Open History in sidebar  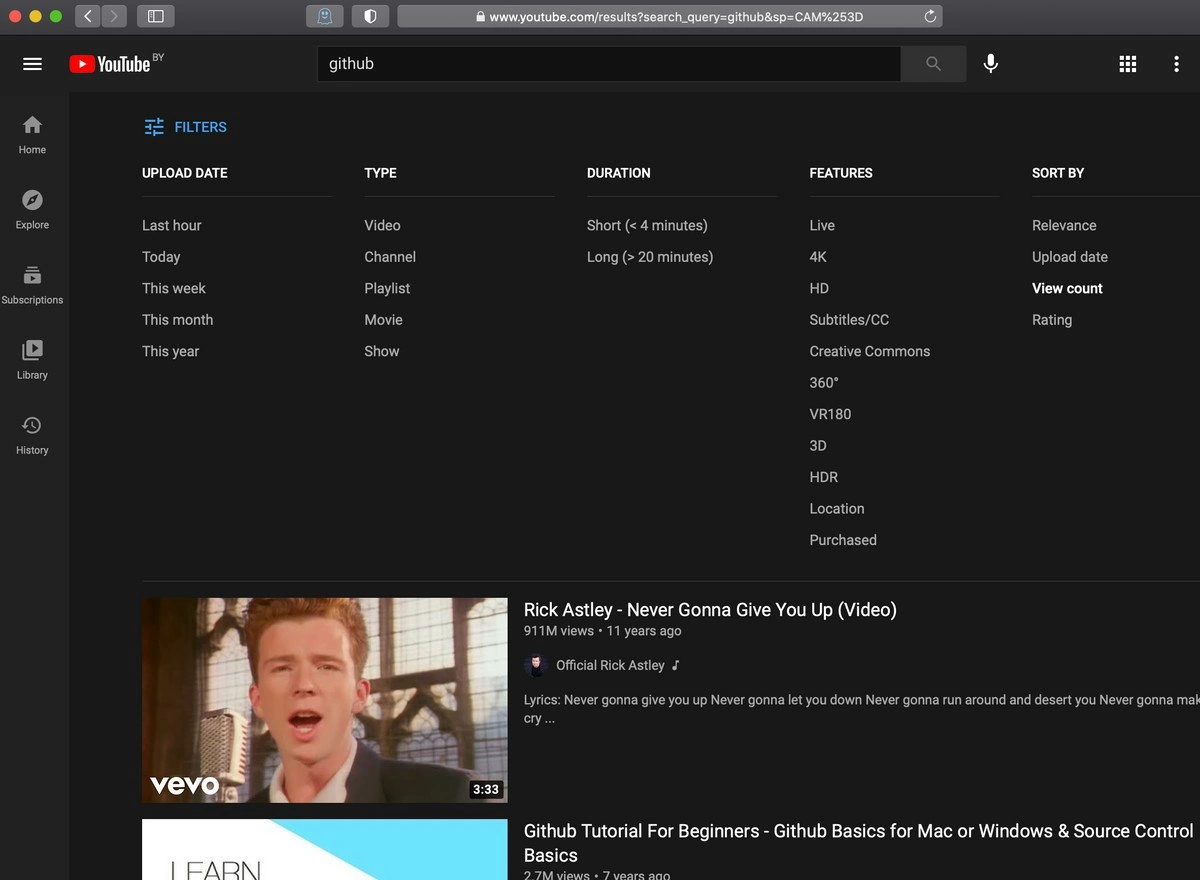coord(32,435)
